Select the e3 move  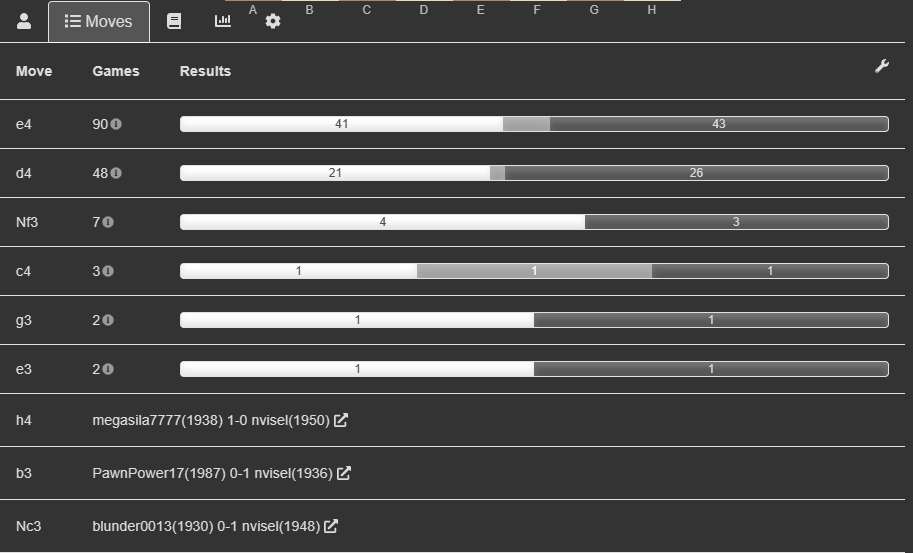(24, 368)
